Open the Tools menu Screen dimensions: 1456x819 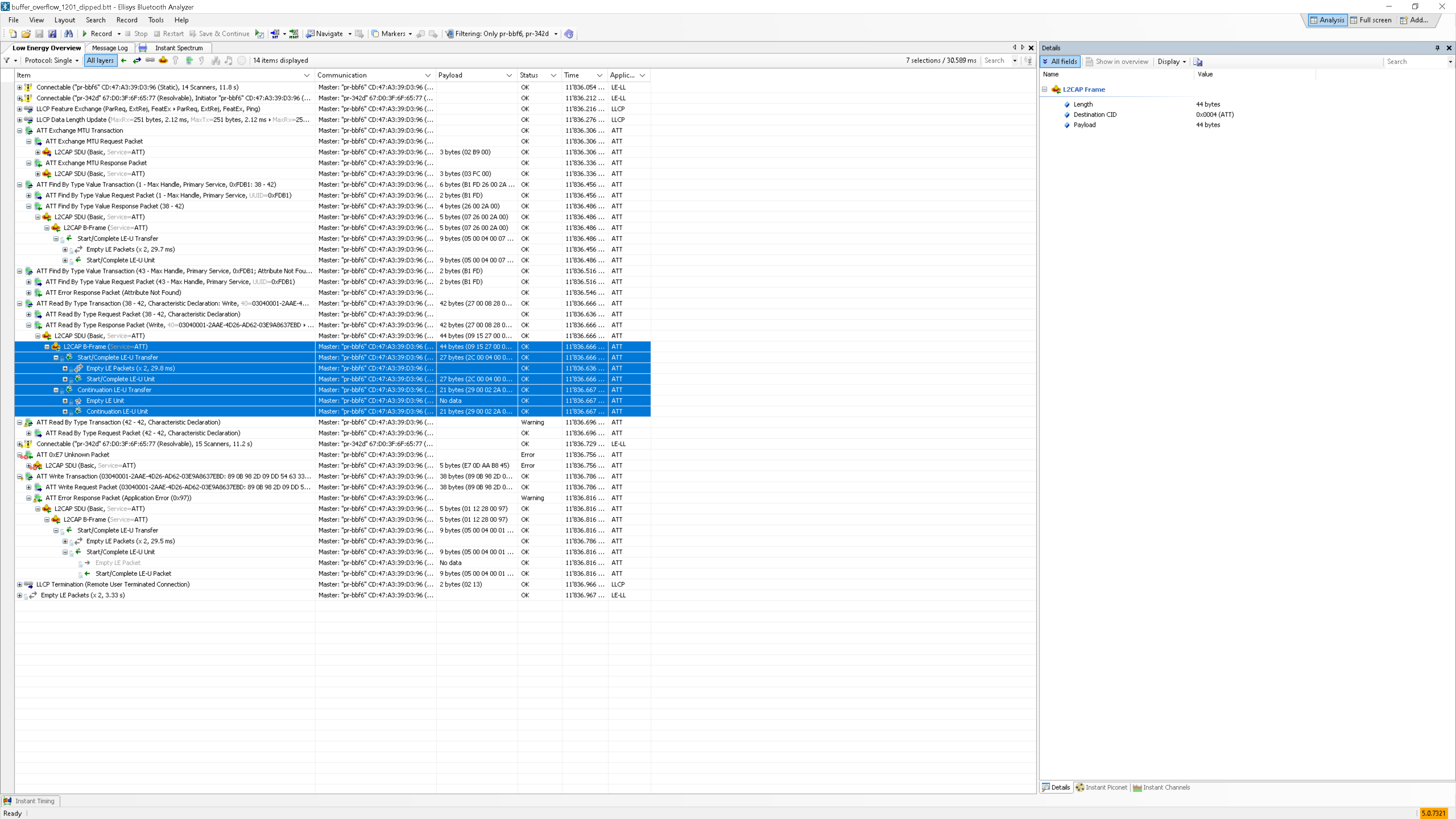[x=155, y=20]
